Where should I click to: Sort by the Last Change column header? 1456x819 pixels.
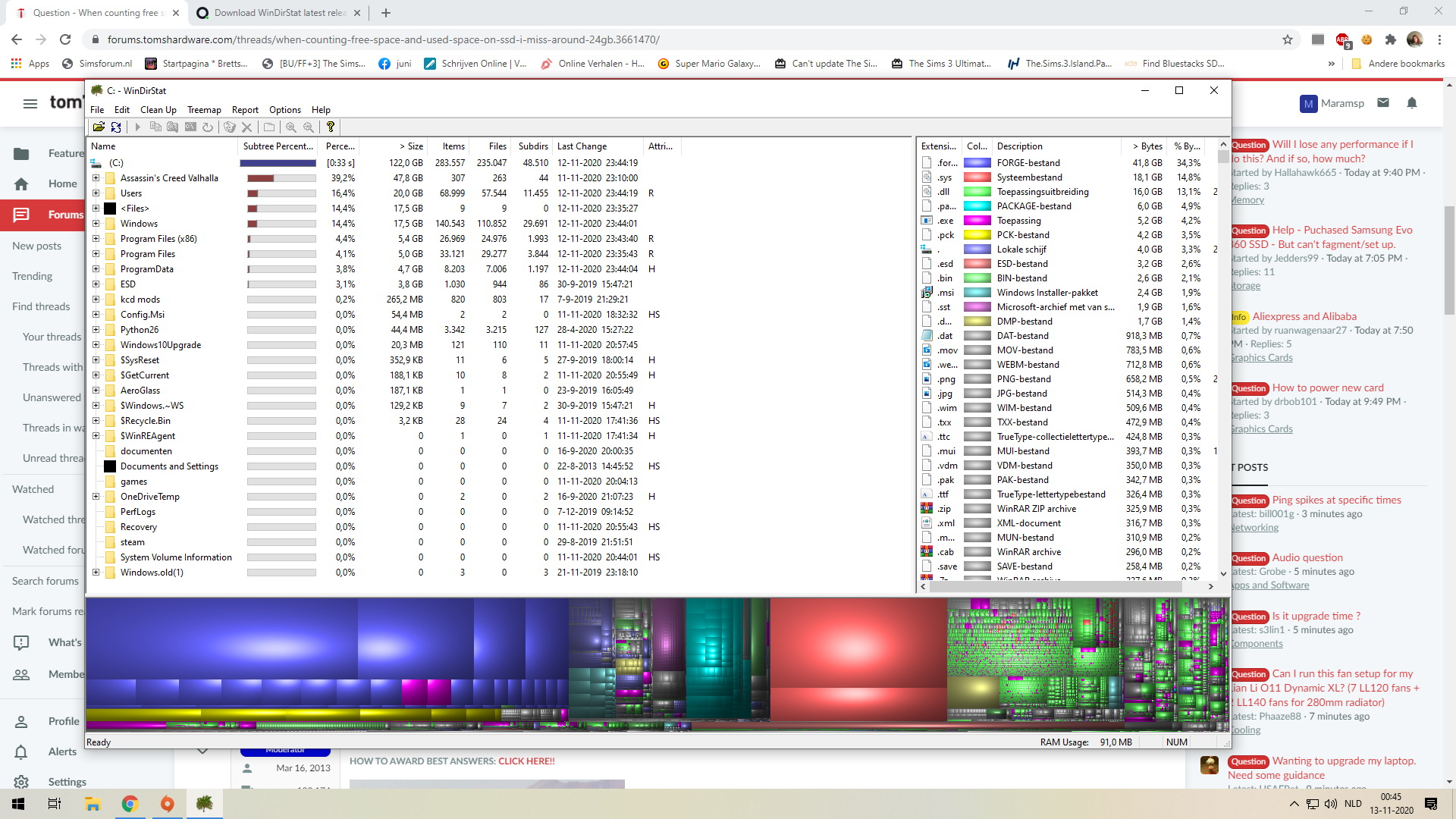pyautogui.click(x=598, y=146)
